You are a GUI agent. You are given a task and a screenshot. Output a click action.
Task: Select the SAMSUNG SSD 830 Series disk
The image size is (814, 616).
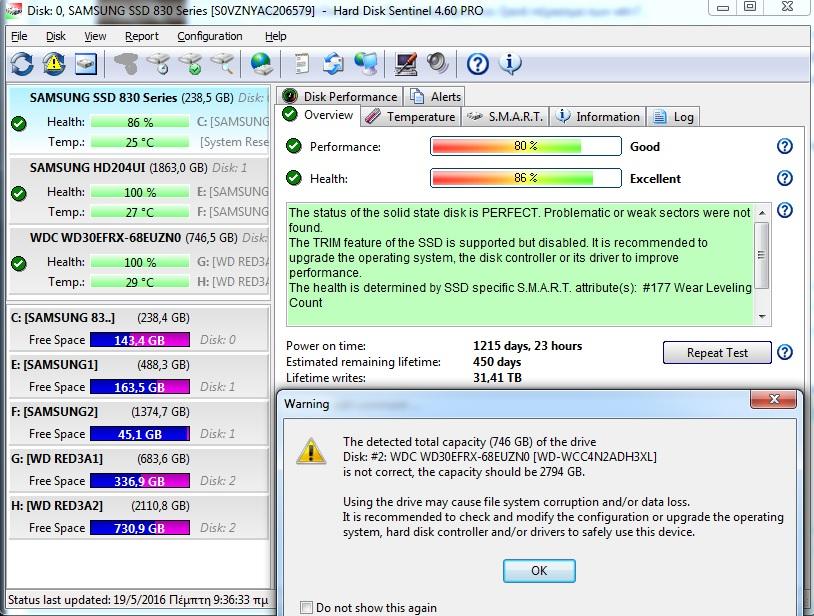pos(139,120)
